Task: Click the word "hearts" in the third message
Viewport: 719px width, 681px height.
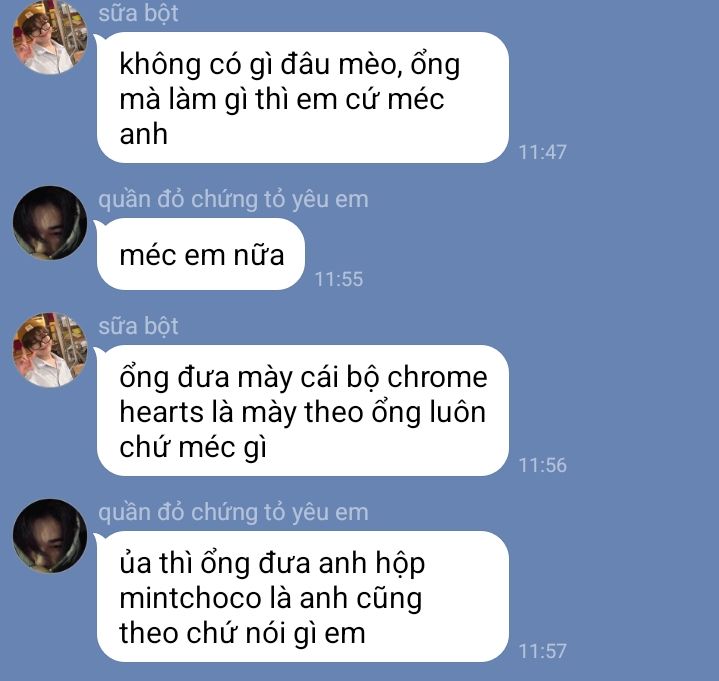Action: tap(161, 412)
